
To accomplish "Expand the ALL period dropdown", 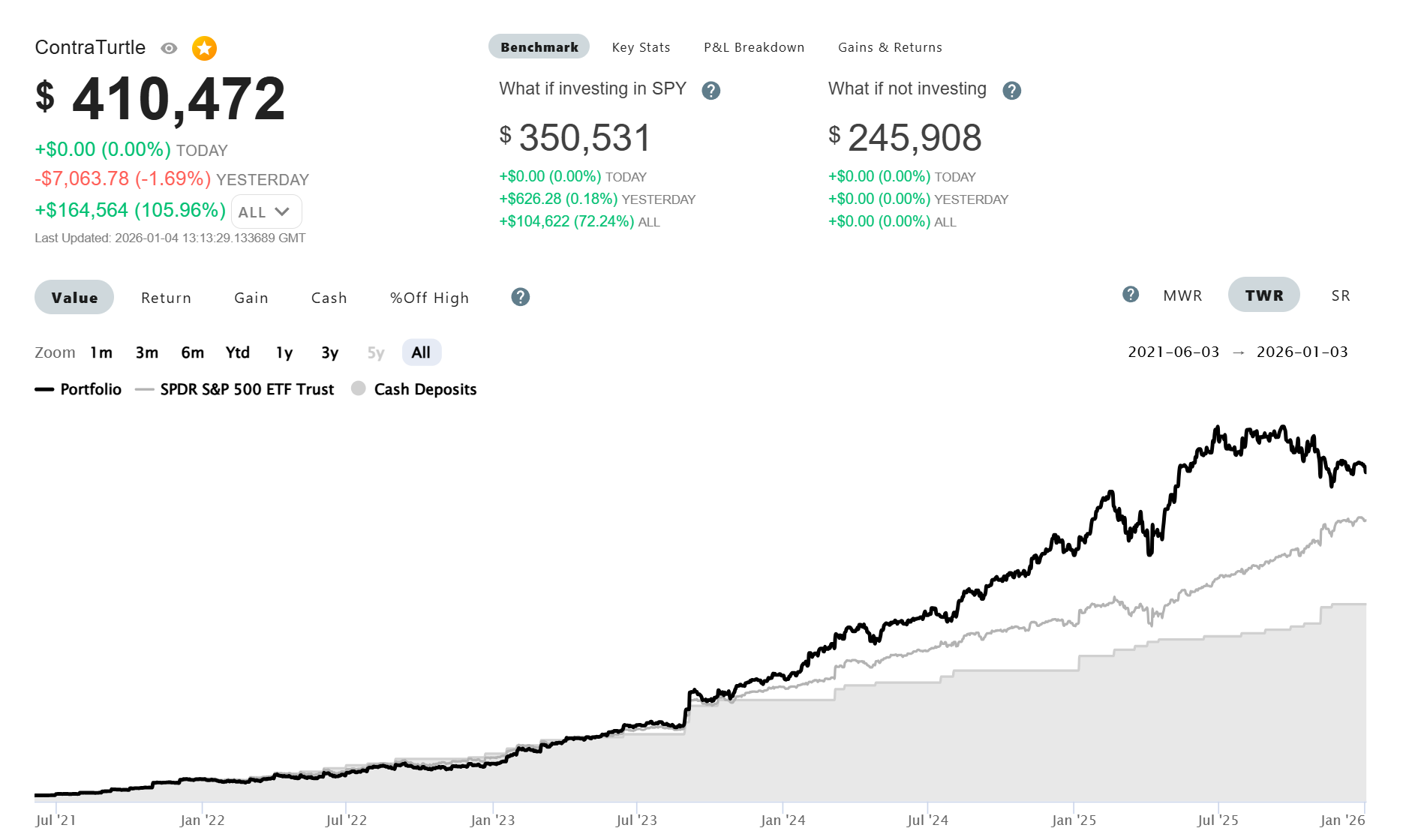I will (x=266, y=212).
